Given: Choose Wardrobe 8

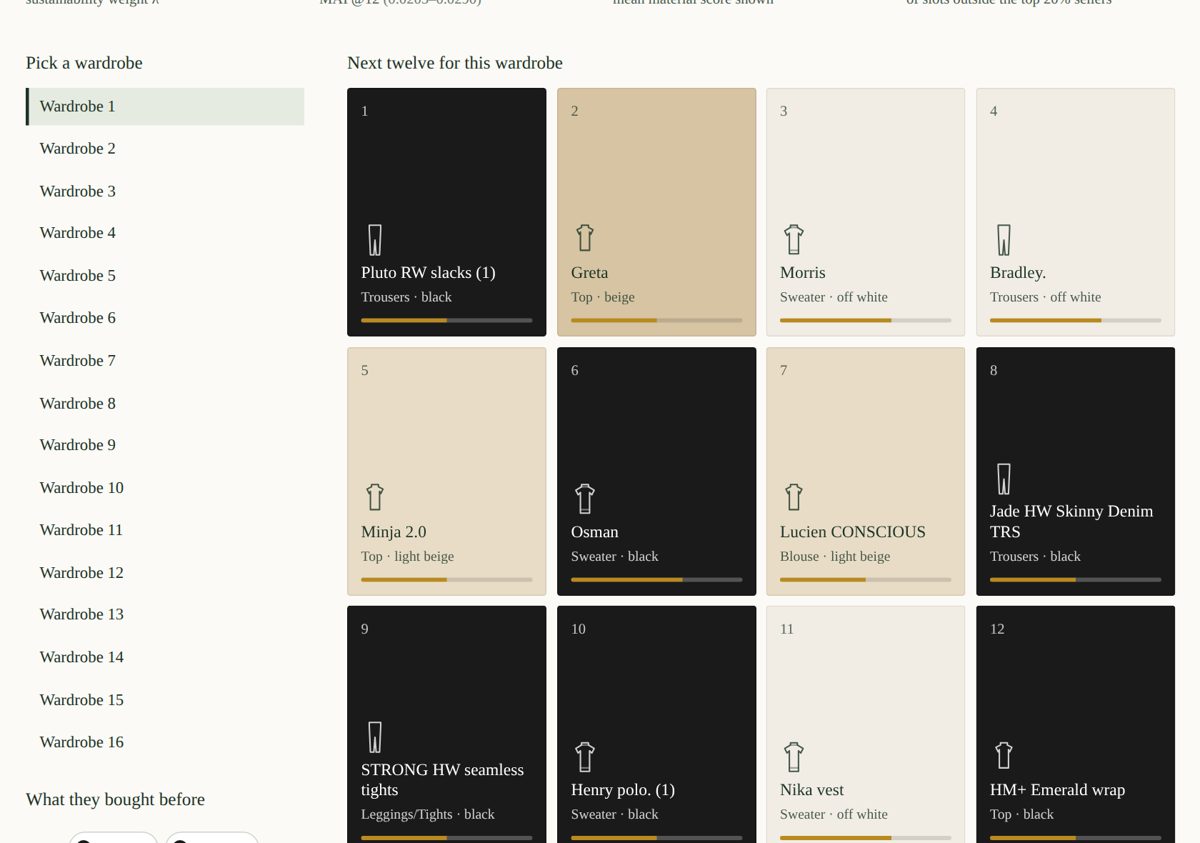Looking at the screenshot, I should point(165,403).
